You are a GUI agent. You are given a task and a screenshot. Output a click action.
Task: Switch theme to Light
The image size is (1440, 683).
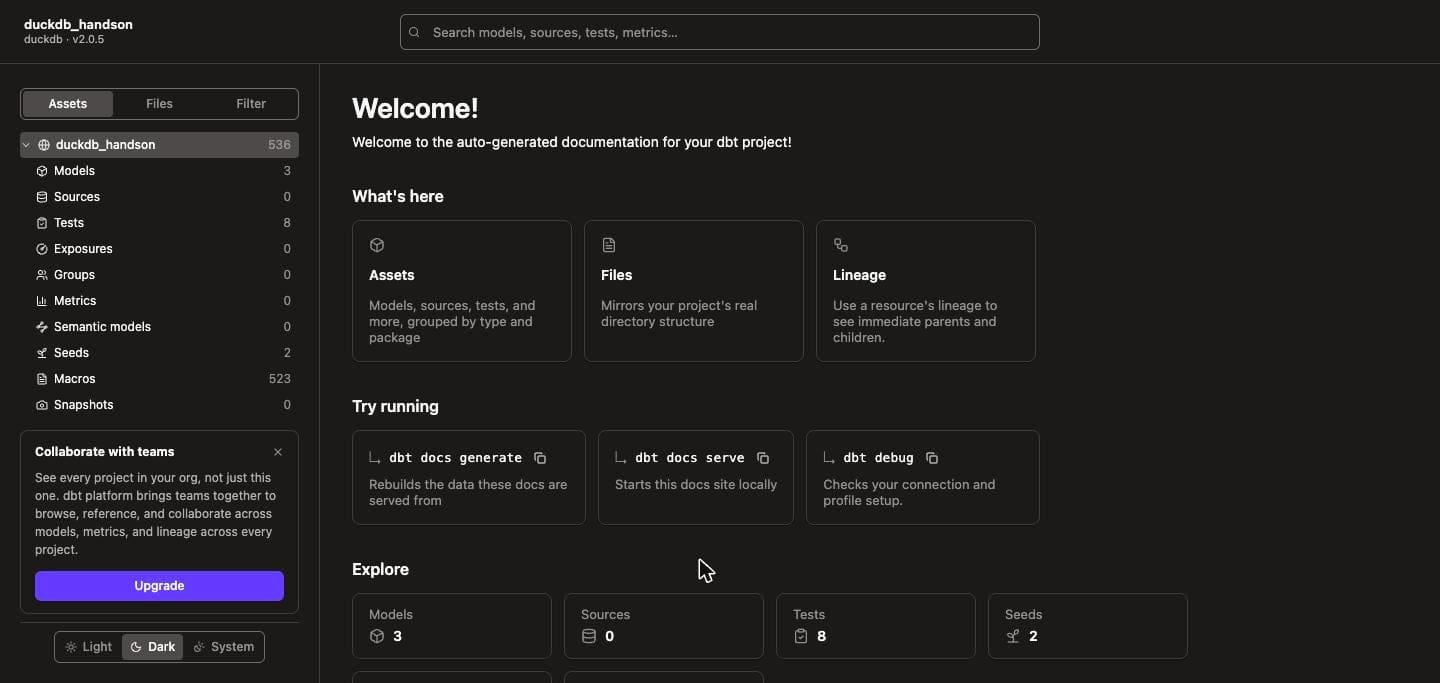click(88, 647)
